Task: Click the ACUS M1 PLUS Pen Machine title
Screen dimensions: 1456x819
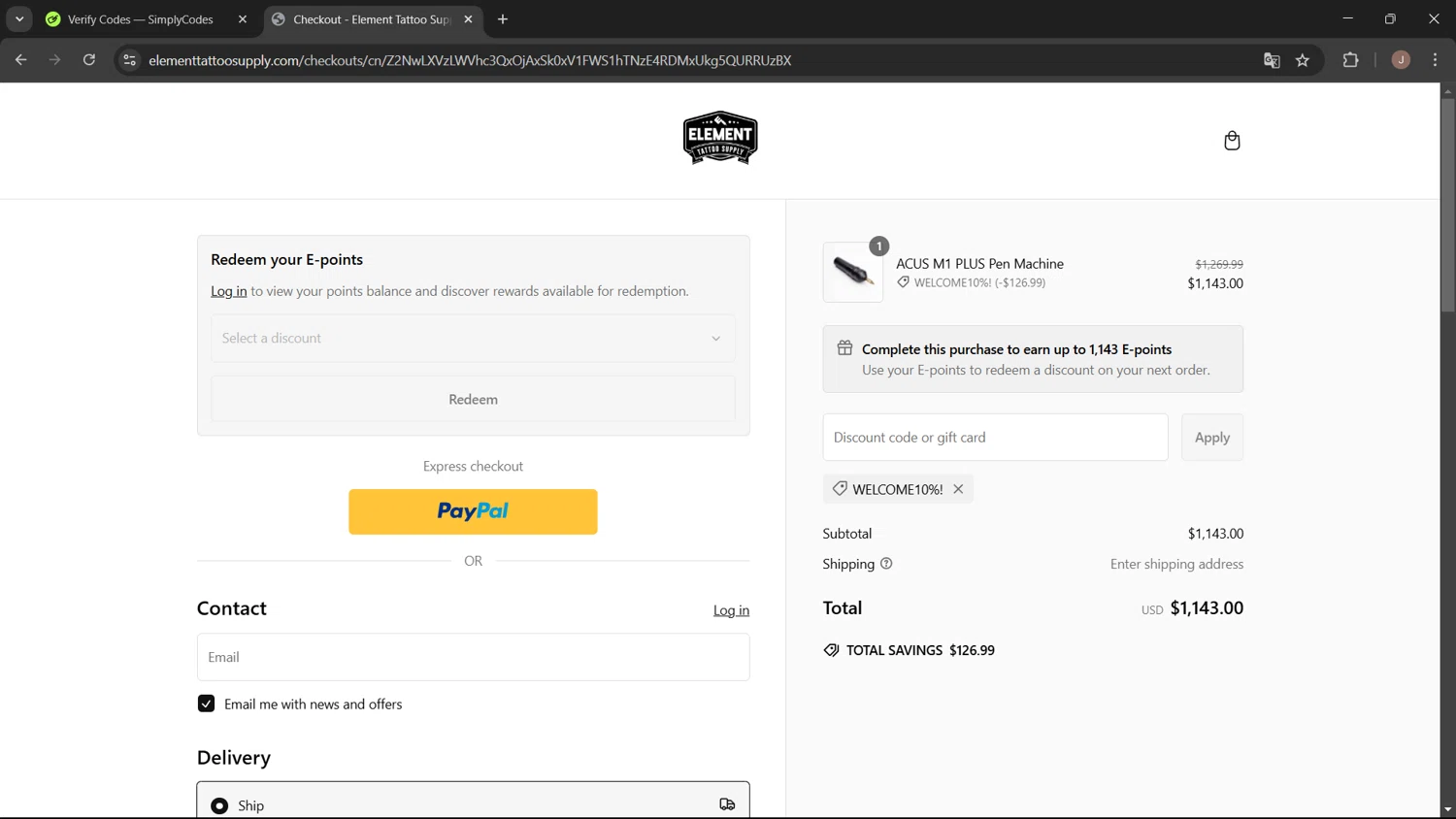Action: click(x=979, y=264)
